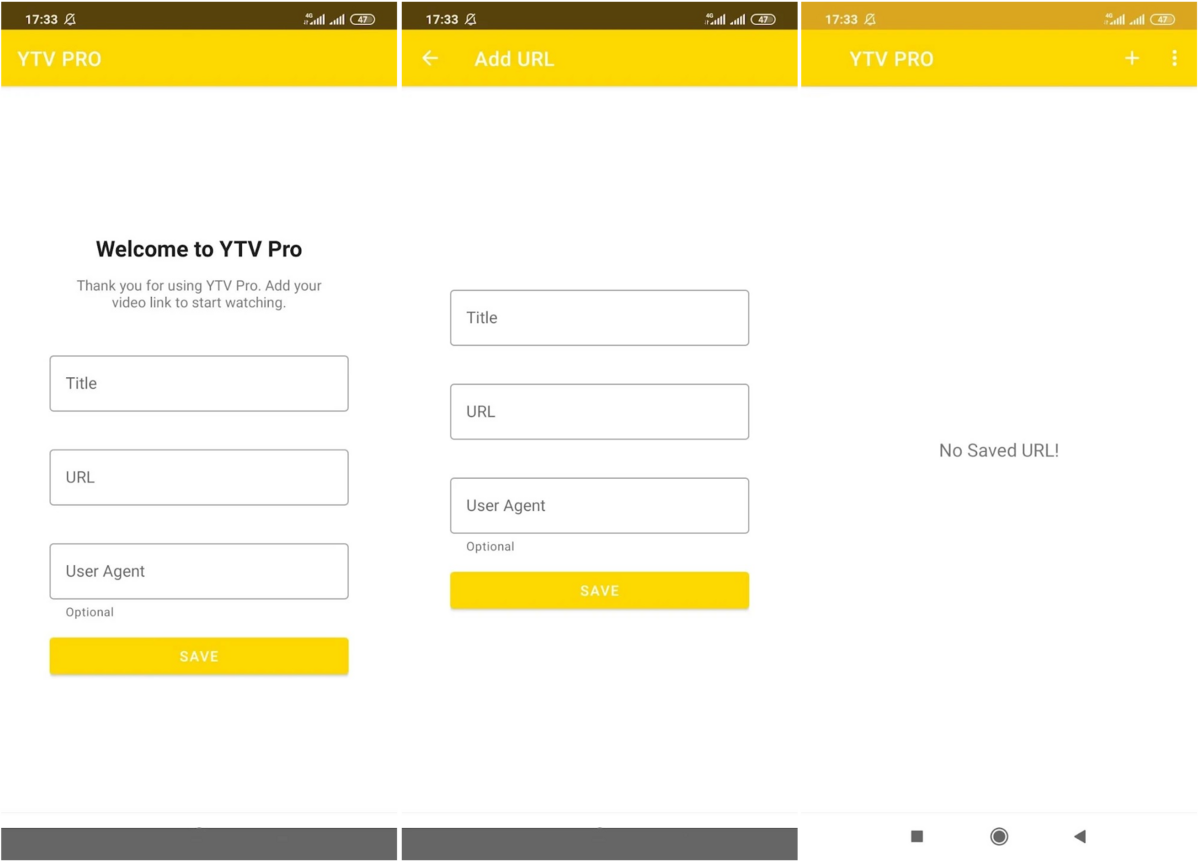
Task: Click the User Agent field on the welcome screen
Action: 198,571
